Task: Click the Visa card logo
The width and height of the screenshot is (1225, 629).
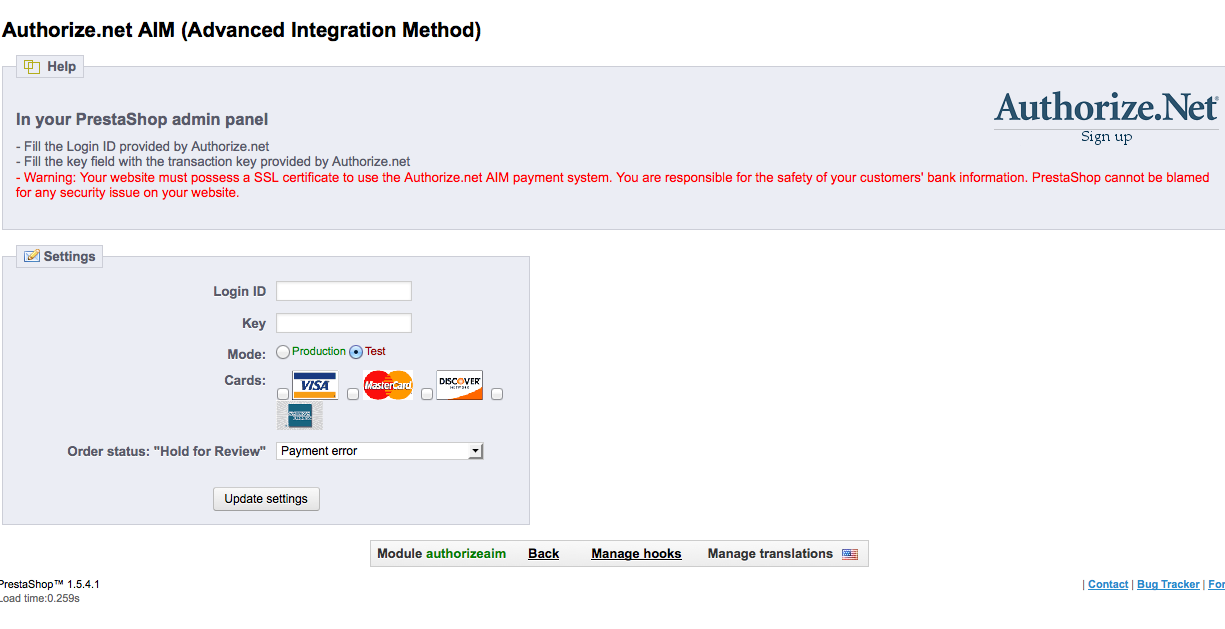Action: point(315,385)
